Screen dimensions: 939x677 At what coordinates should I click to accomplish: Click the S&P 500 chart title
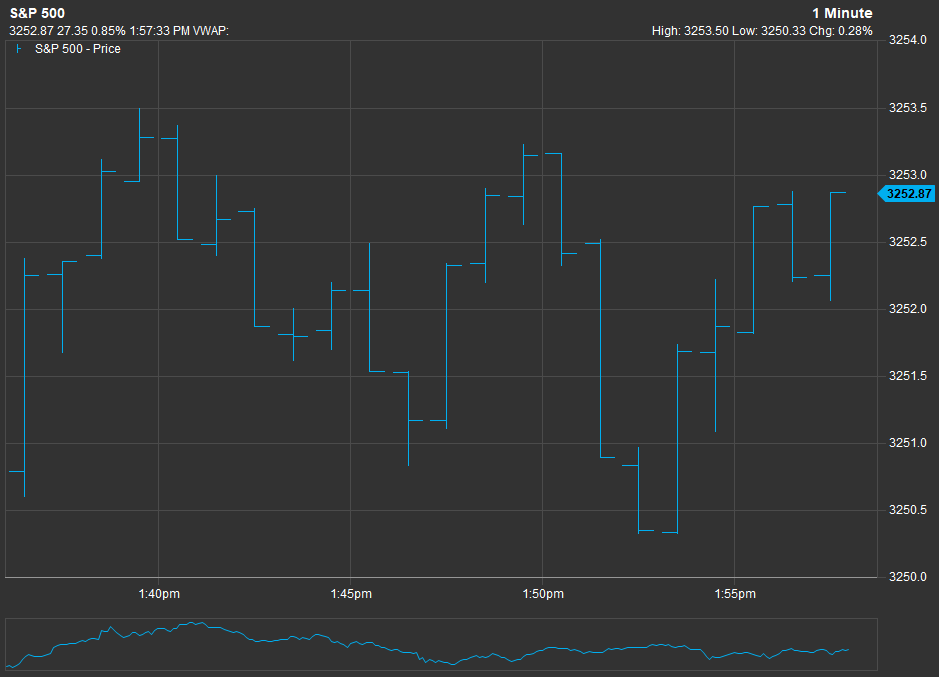pyautogui.click(x=37, y=13)
